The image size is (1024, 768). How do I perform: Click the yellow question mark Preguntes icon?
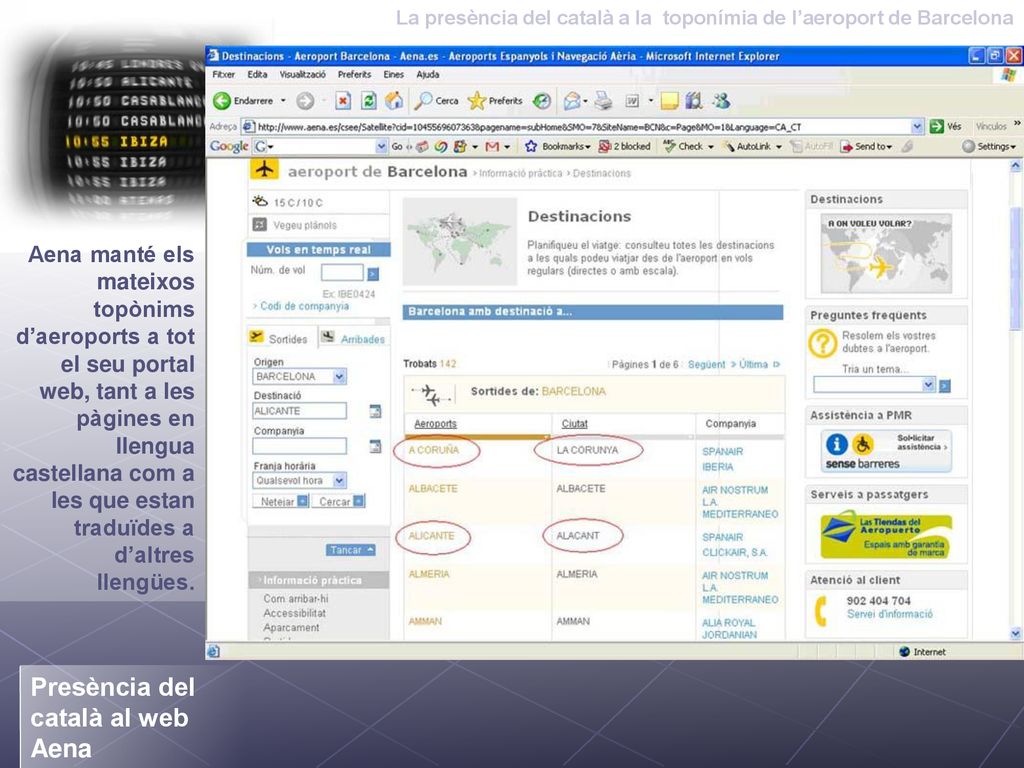coord(823,342)
